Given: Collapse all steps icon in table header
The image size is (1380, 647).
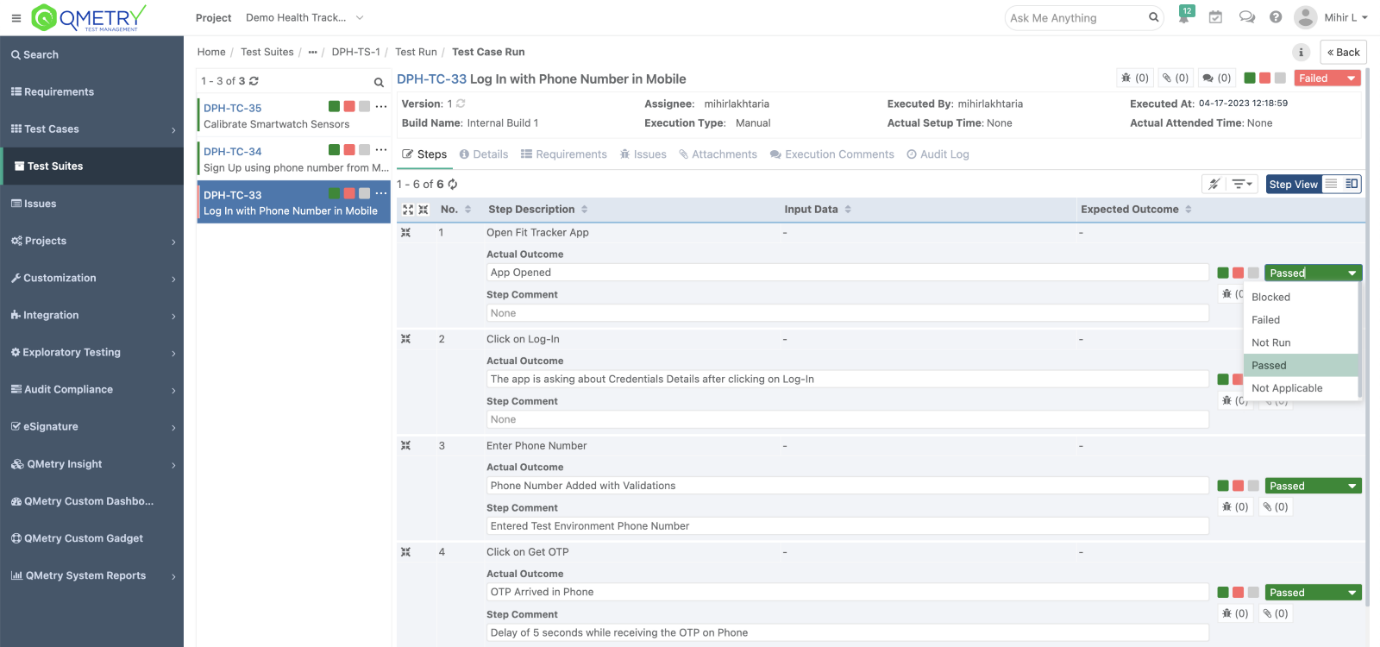Looking at the screenshot, I should [423, 209].
